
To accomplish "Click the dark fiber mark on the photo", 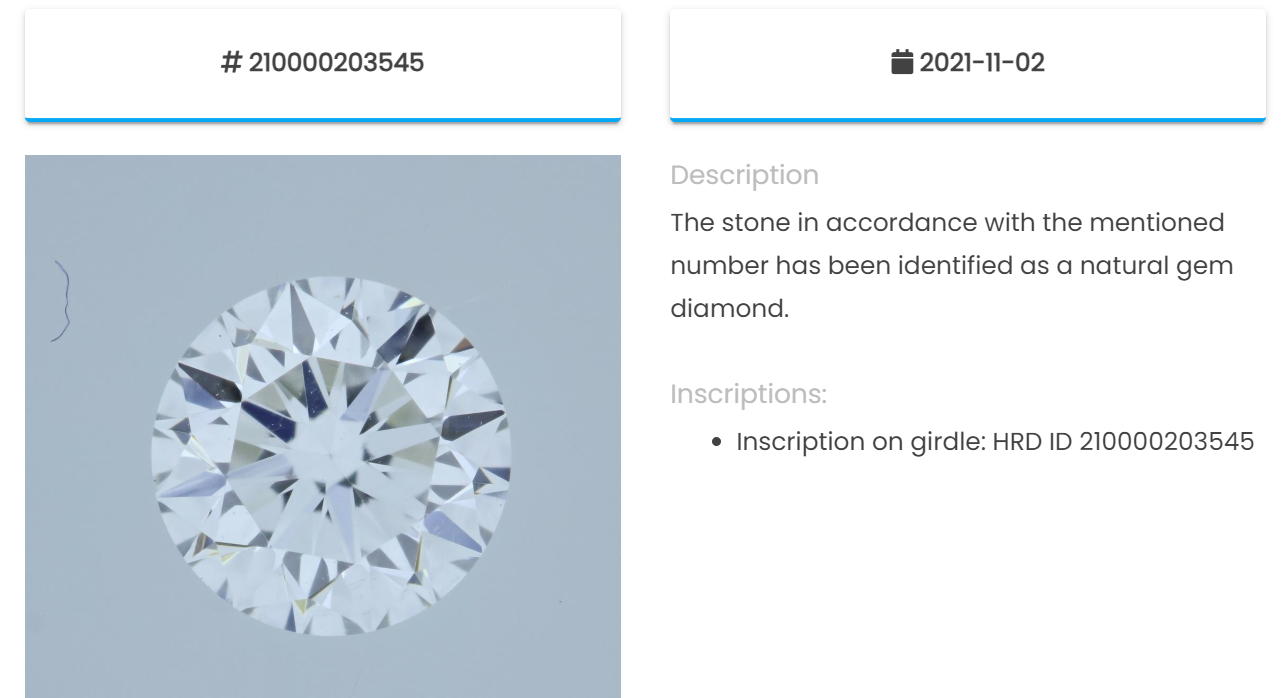I will (x=61, y=301).
